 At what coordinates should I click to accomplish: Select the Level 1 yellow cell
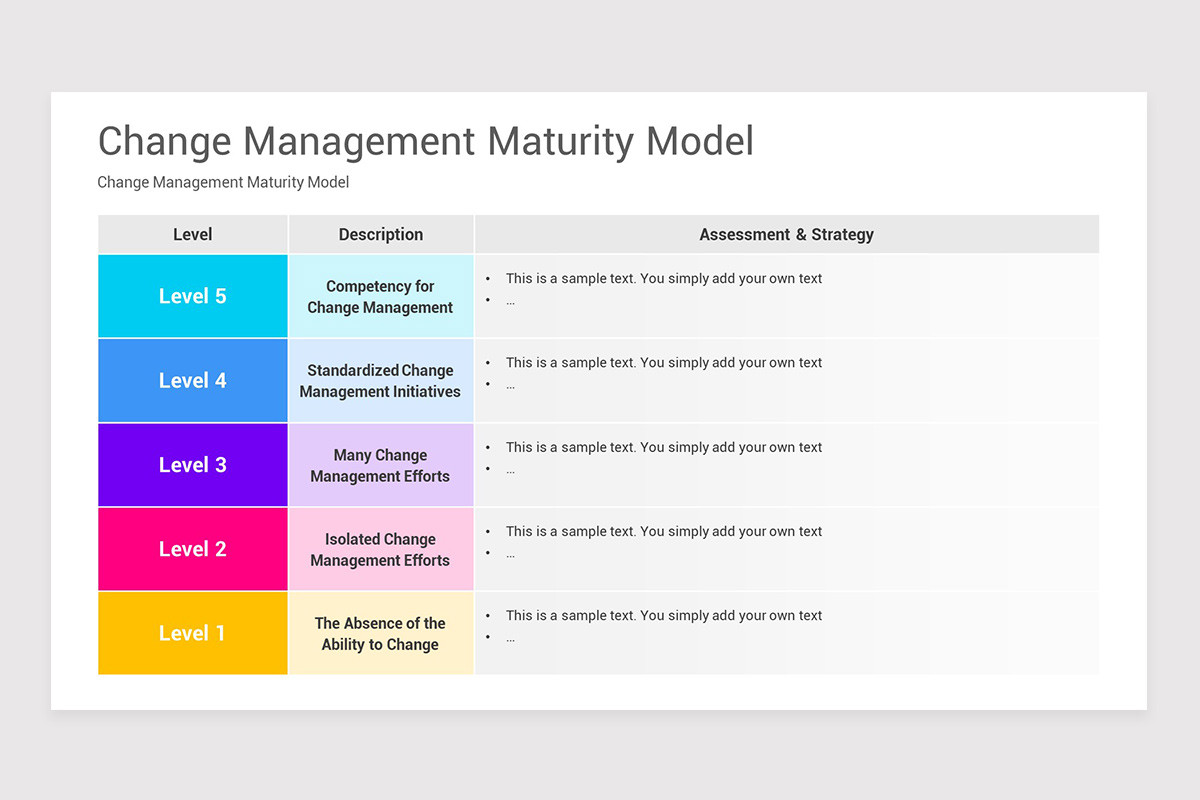pyautogui.click(x=192, y=633)
